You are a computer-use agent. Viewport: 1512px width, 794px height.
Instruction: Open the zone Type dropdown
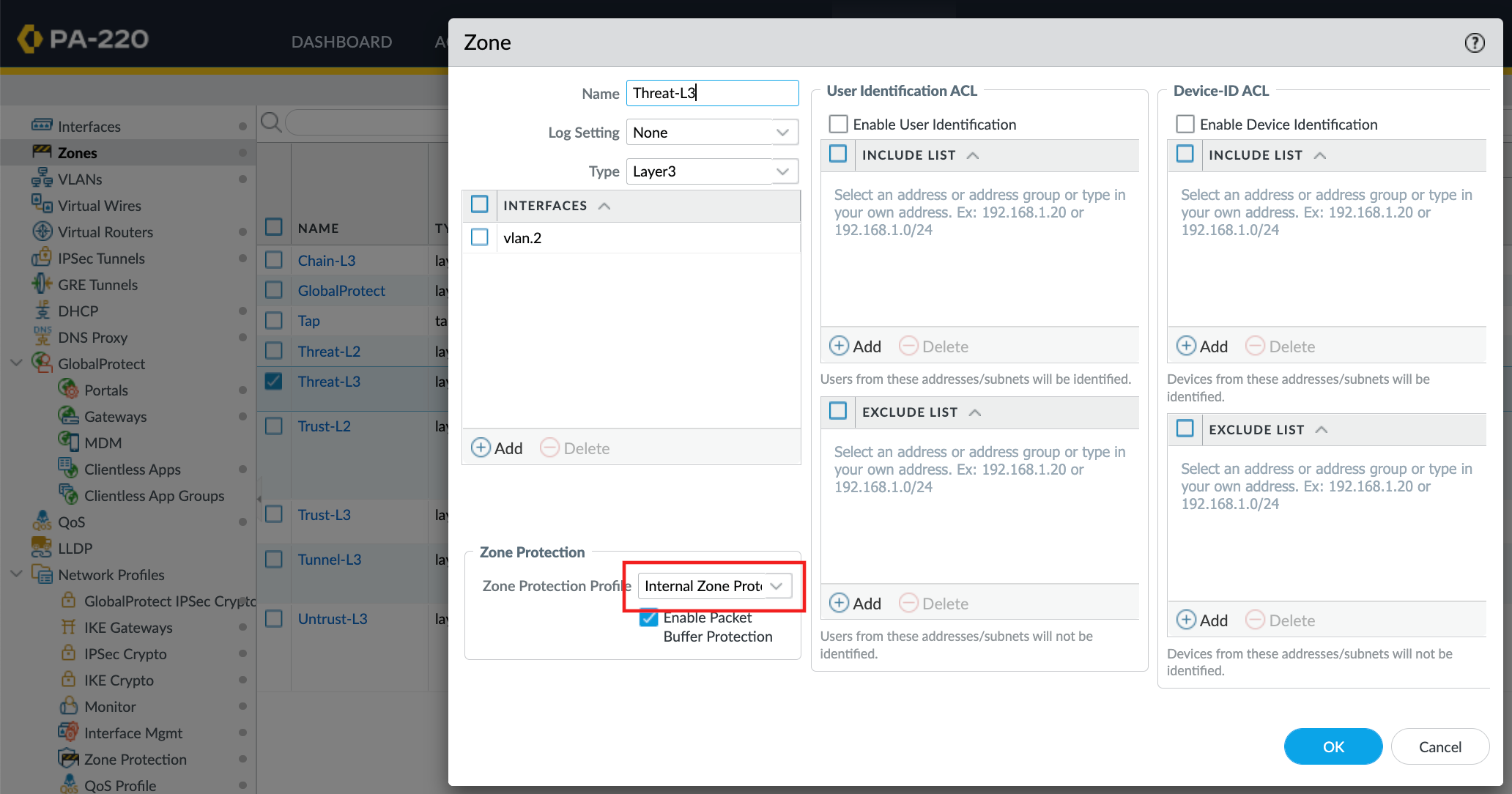click(x=782, y=171)
